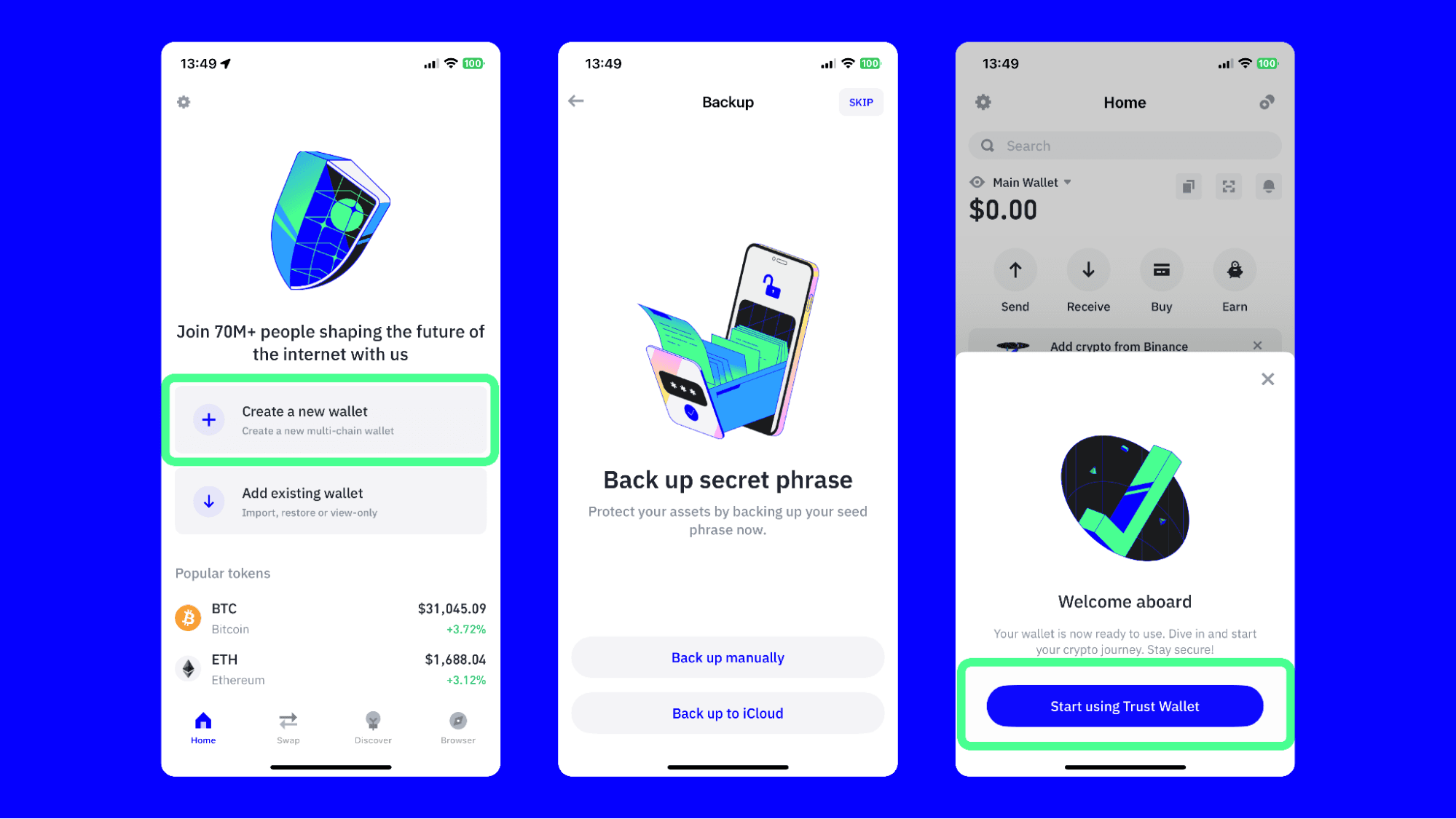
Task: Click Create a new wallet button
Action: tap(330, 420)
